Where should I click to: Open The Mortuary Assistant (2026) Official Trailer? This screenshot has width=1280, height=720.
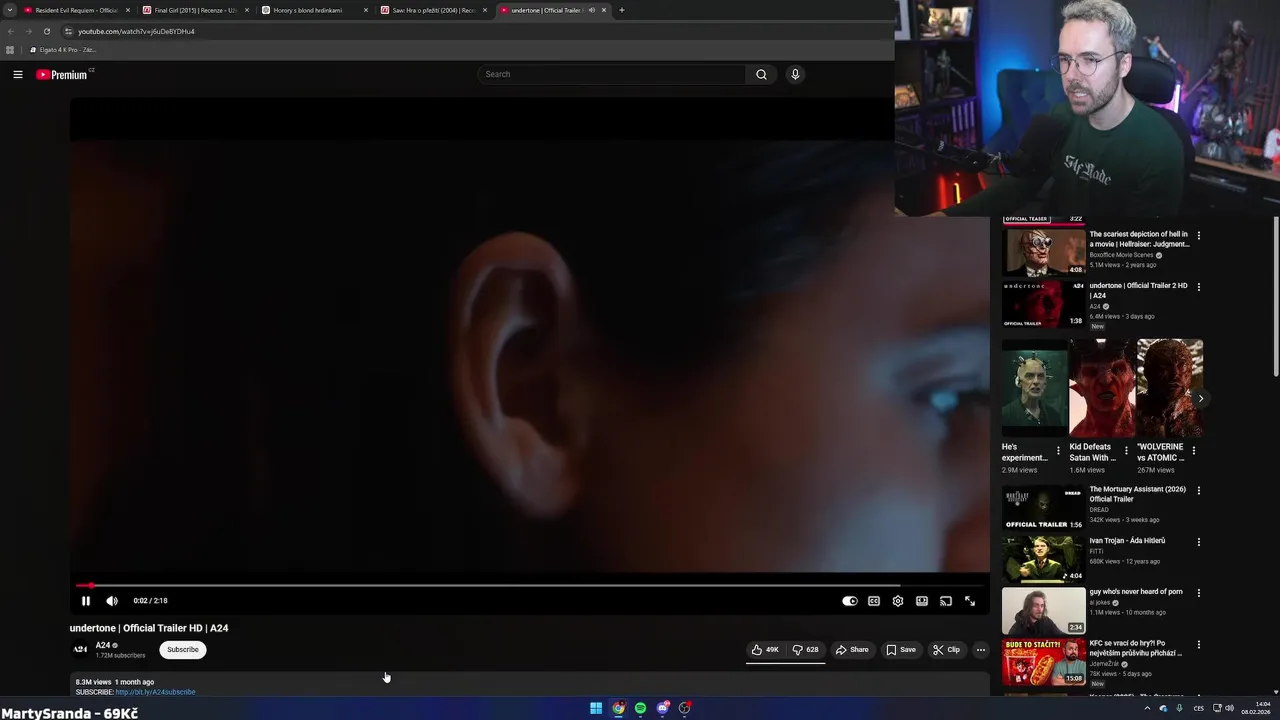(1137, 494)
